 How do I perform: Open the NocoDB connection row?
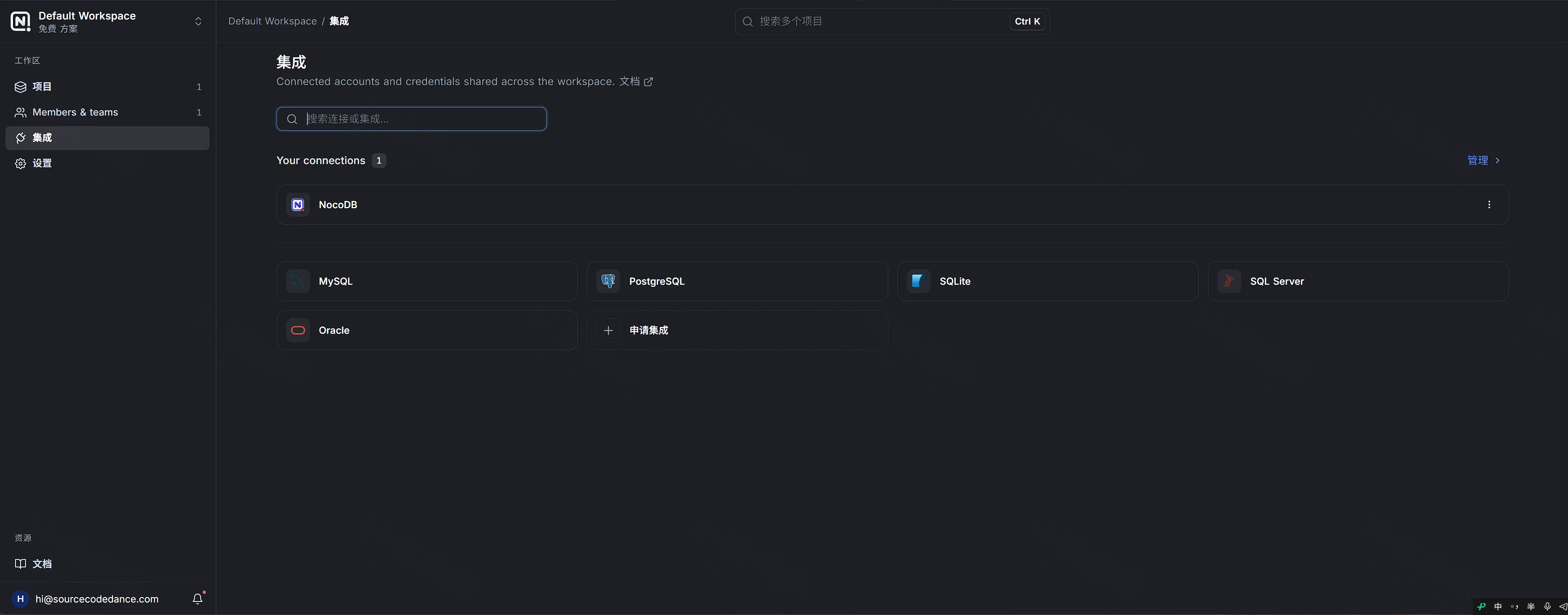(x=892, y=205)
